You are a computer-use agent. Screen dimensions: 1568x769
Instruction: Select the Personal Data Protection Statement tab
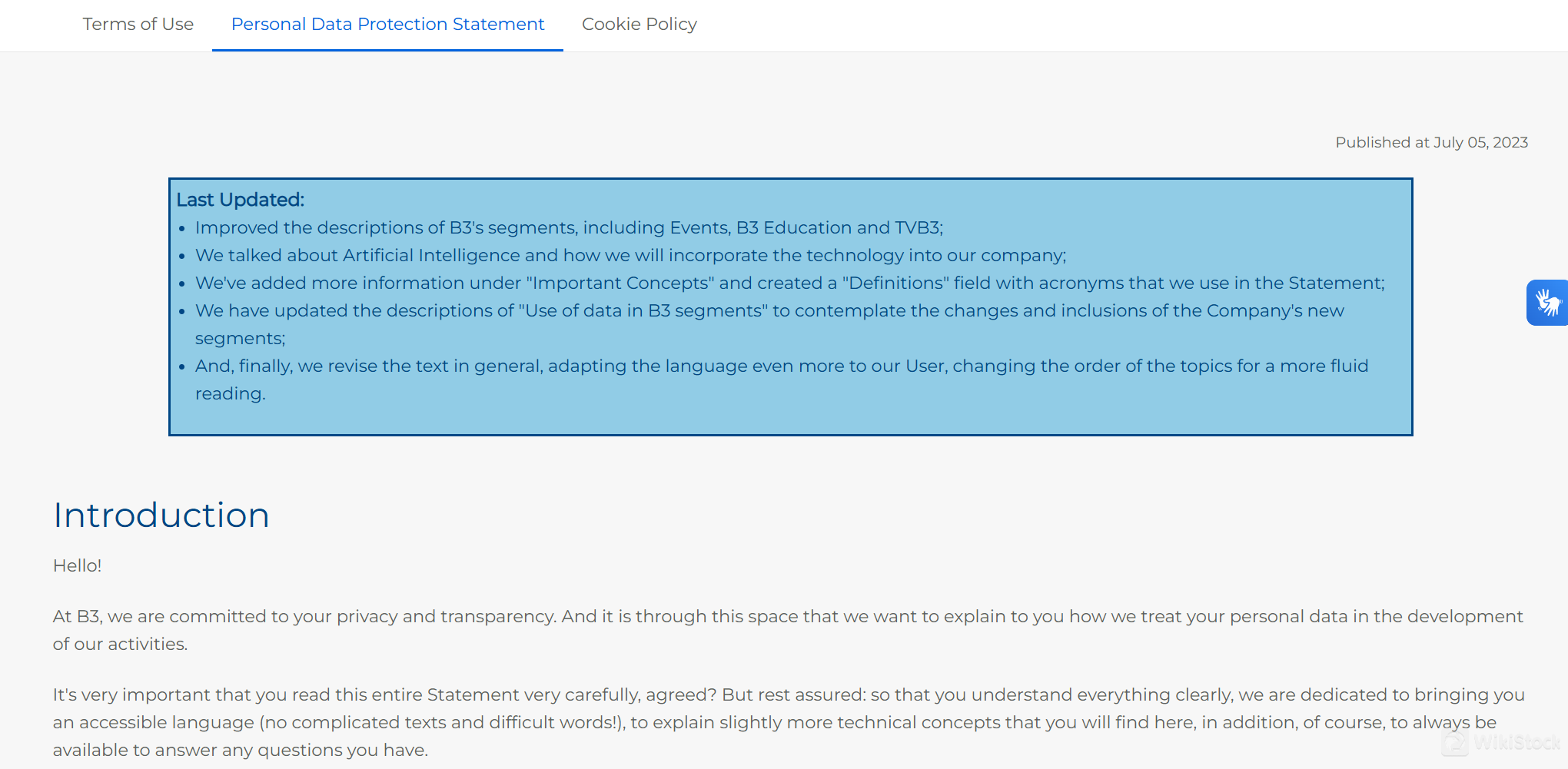pos(387,24)
